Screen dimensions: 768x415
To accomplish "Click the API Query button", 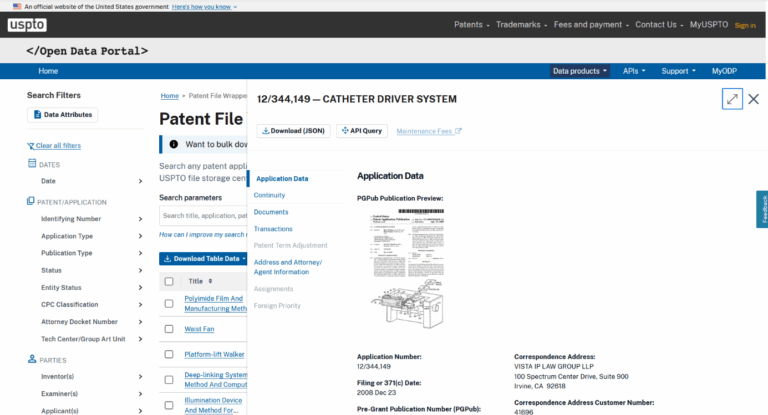I will pyautogui.click(x=362, y=131).
